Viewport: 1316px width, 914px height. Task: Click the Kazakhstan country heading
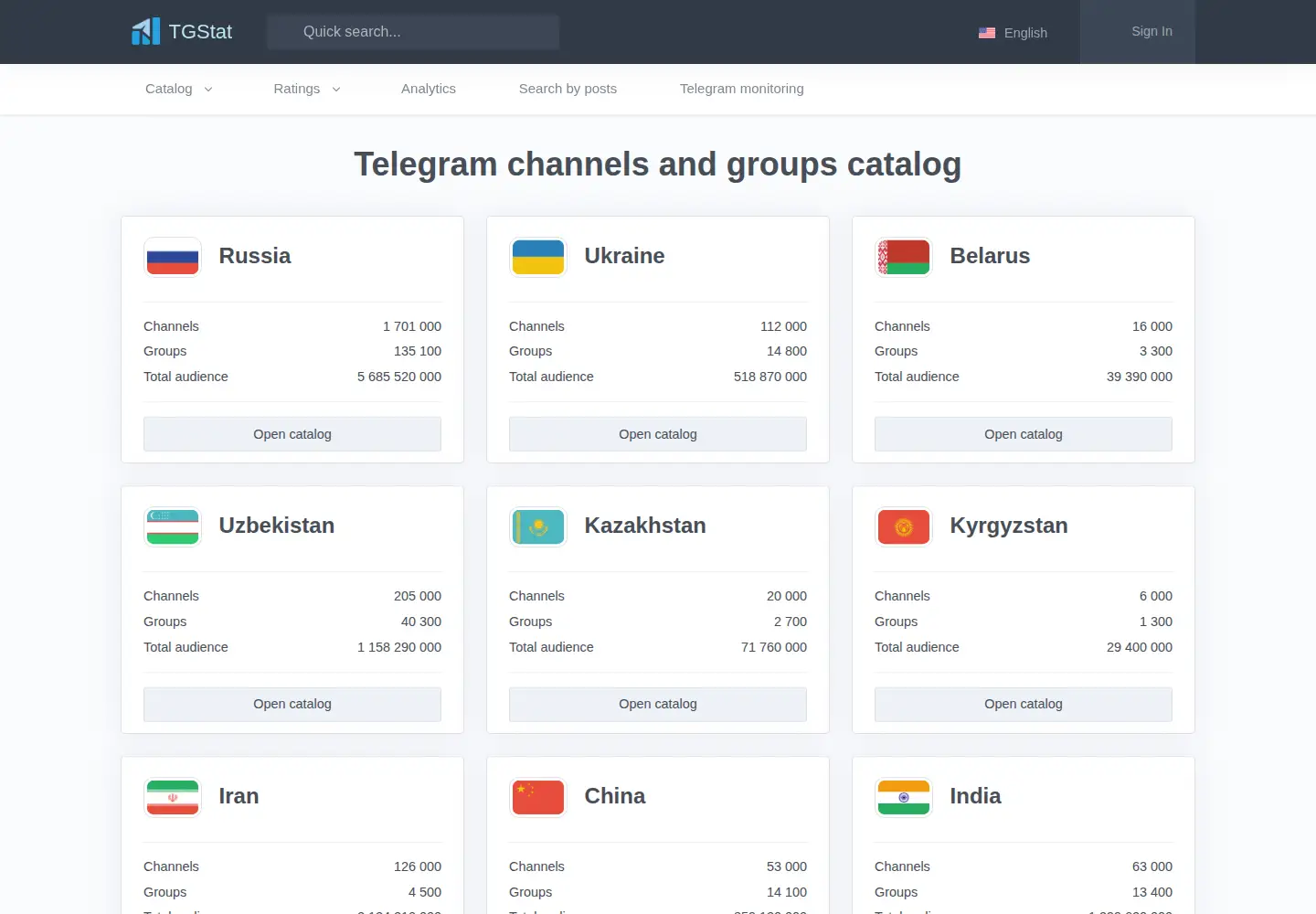(645, 526)
